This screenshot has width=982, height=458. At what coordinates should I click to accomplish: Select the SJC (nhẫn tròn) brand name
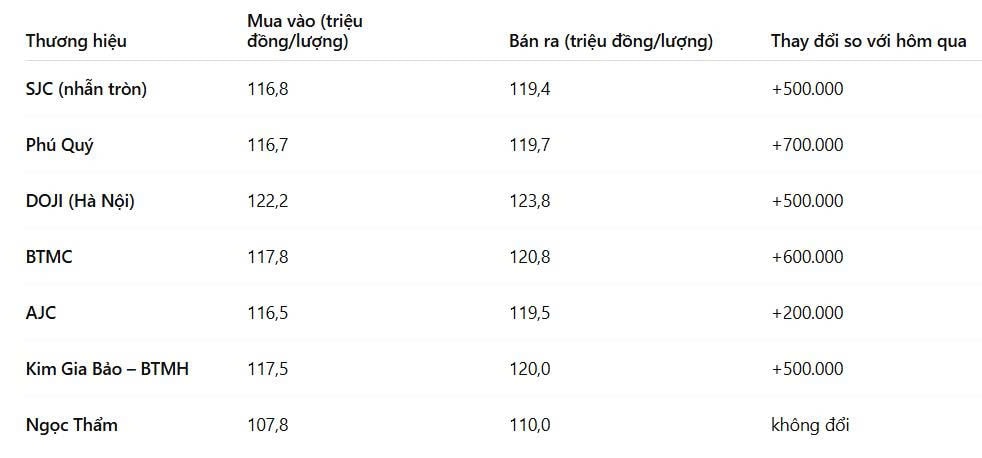click(x=86, y=89)
